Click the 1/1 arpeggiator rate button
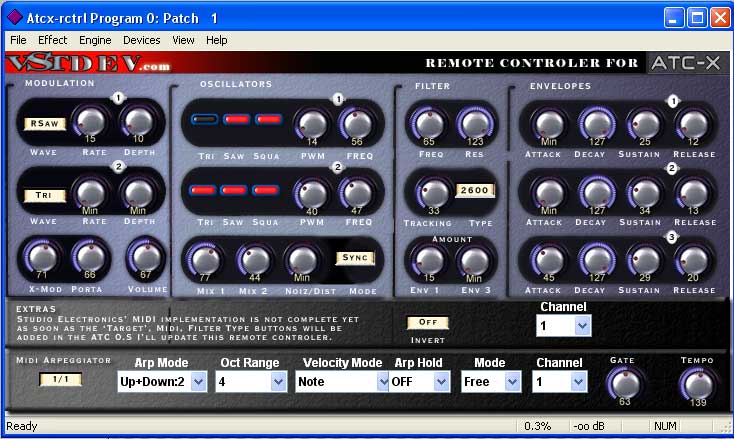 [x=60, y=379]
